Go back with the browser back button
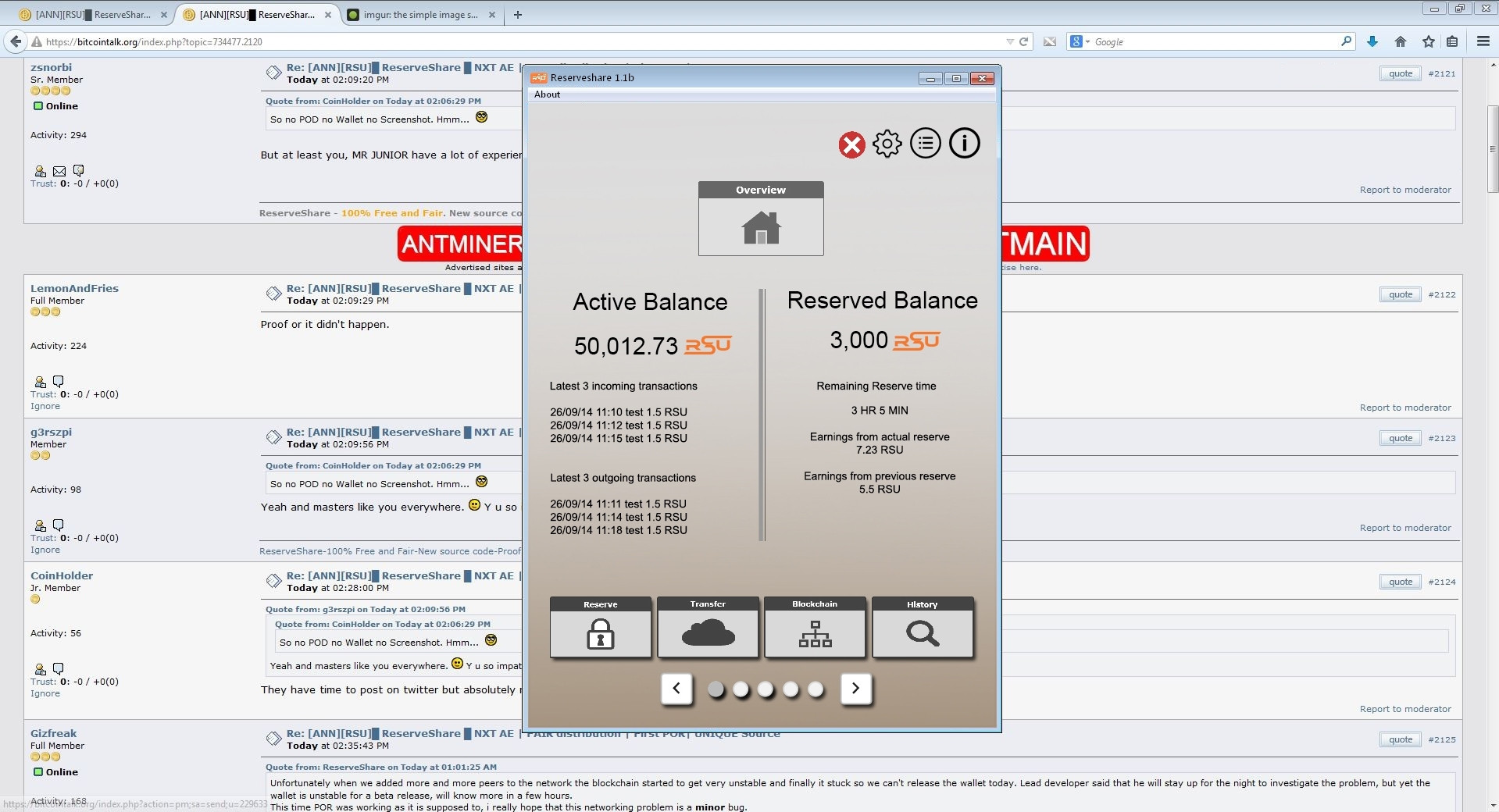 tap(16, 41)
